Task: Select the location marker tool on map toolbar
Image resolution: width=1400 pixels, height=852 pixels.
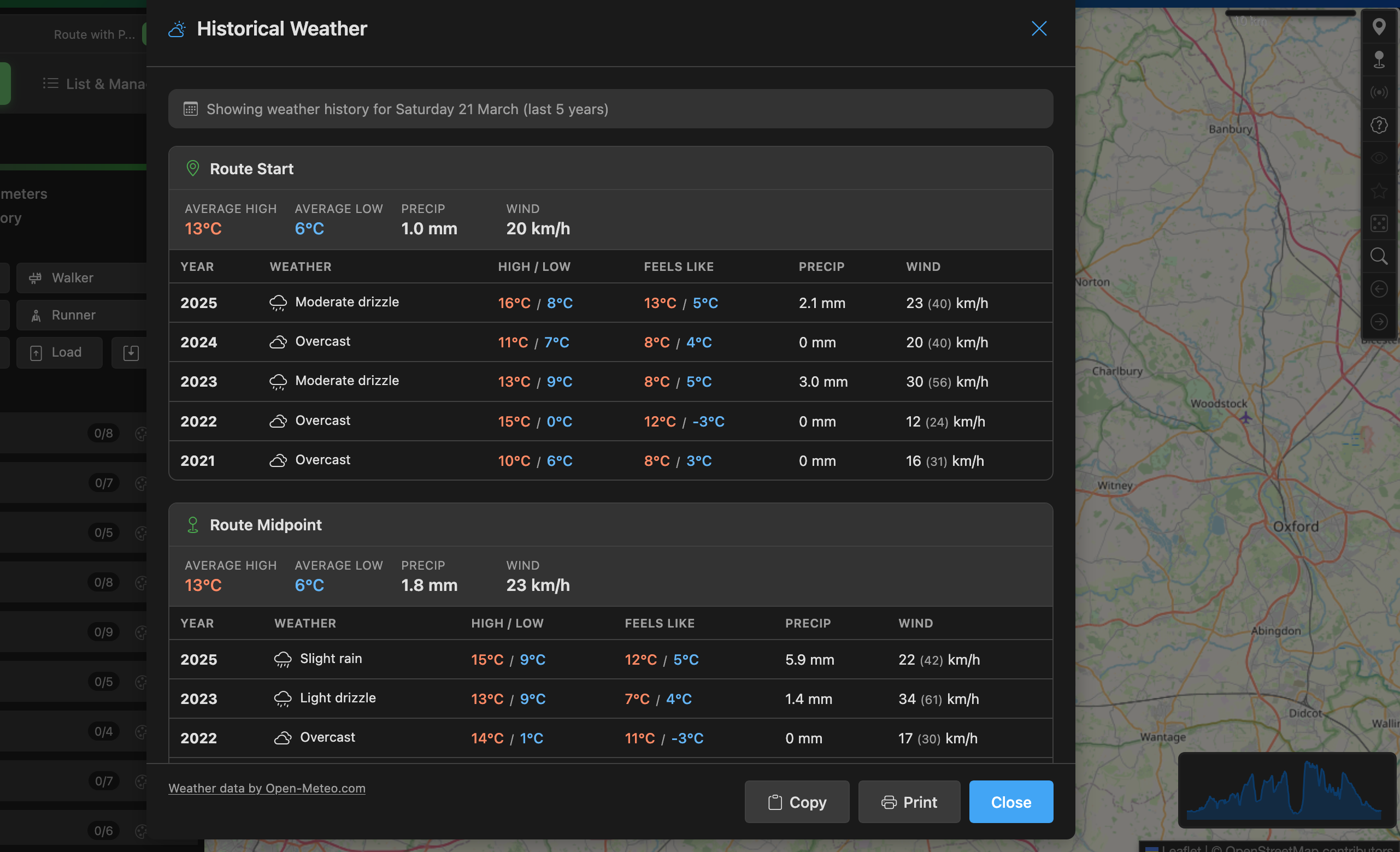Action: point(1380,27)
